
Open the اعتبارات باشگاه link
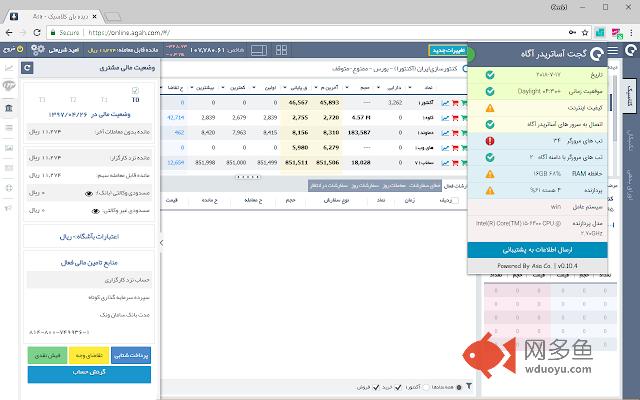click(x=89, y=237)
